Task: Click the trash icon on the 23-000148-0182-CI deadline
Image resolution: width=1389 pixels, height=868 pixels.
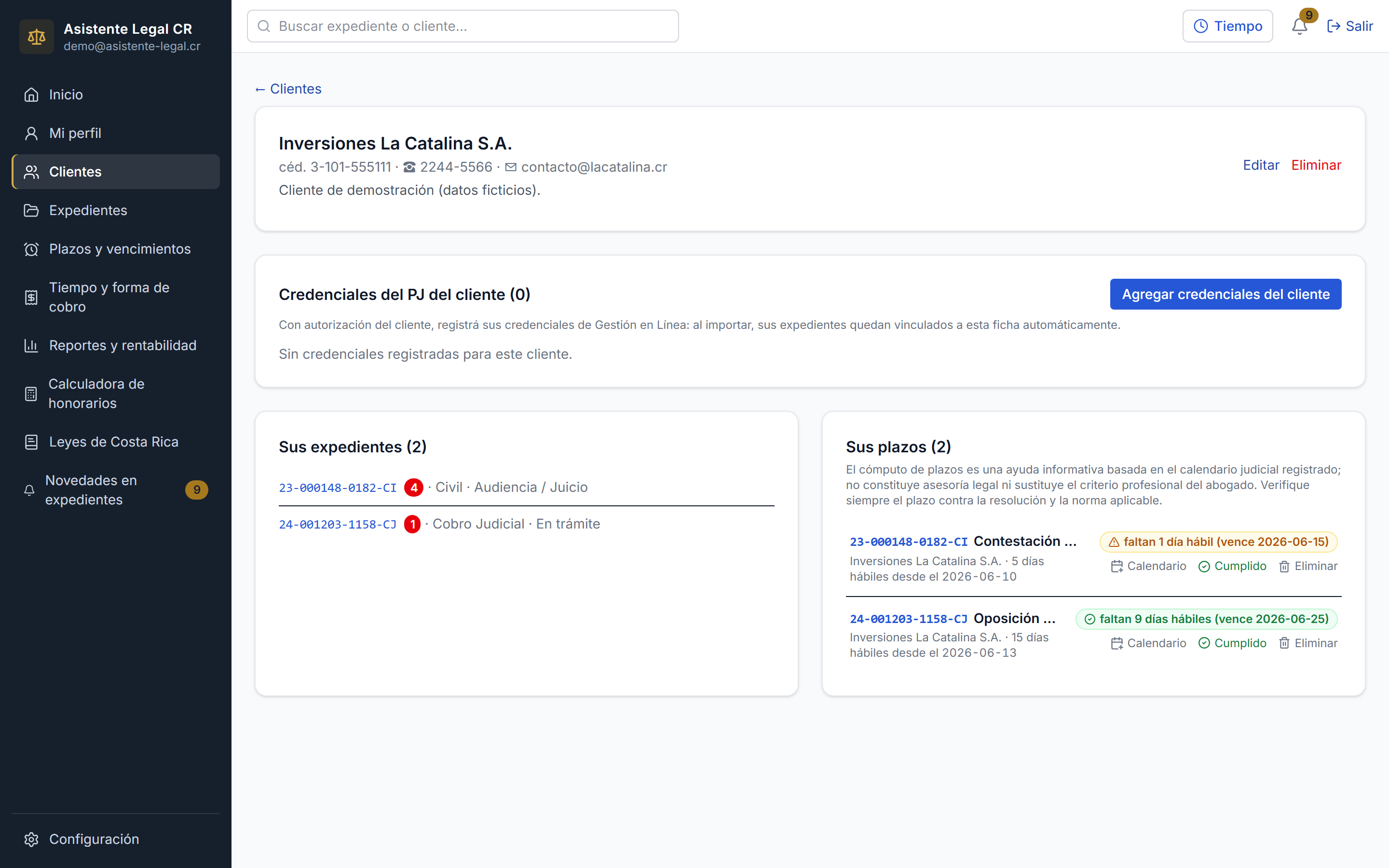Action: (x=1284, y=566)
